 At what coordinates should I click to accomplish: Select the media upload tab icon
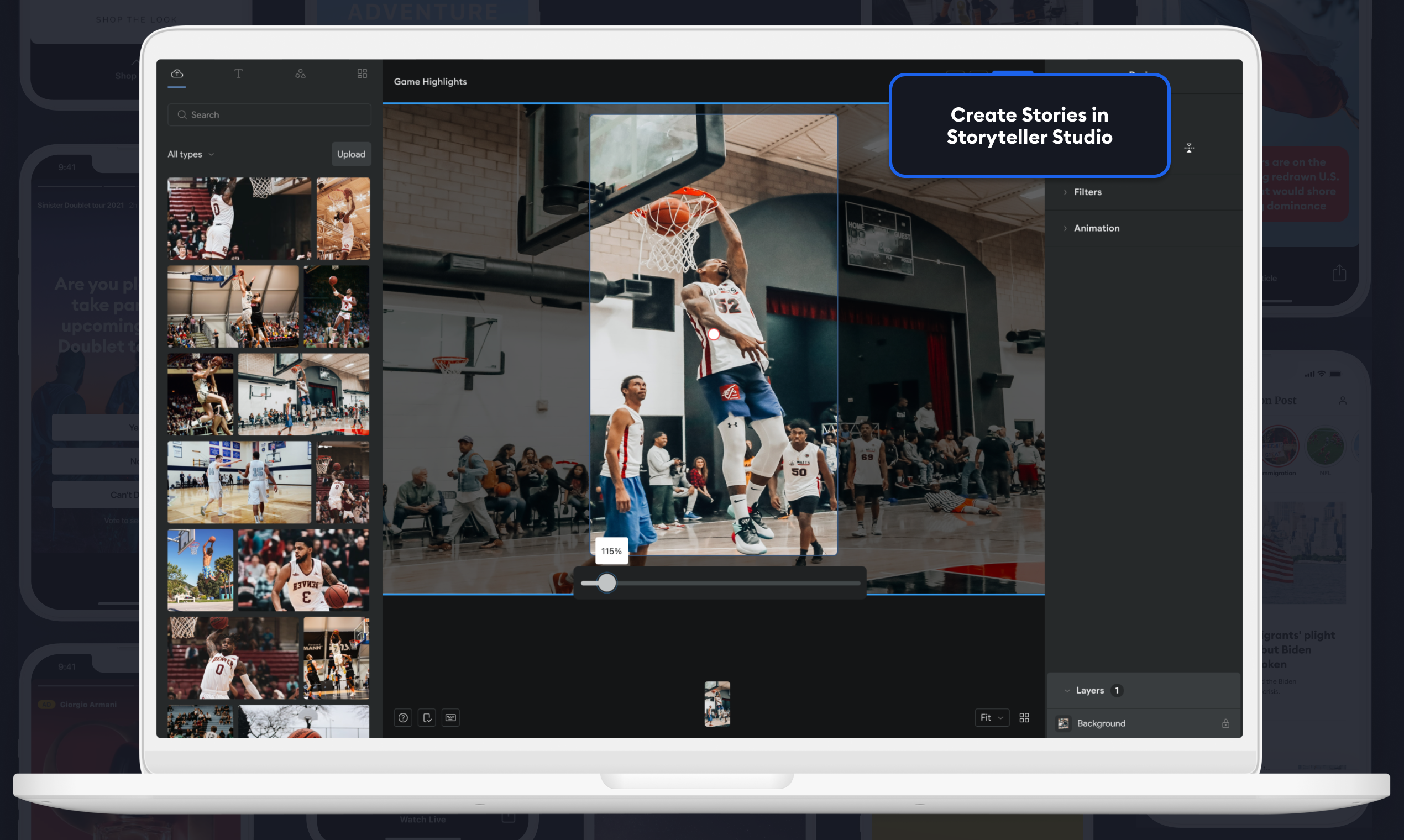(x=177, y=73)
